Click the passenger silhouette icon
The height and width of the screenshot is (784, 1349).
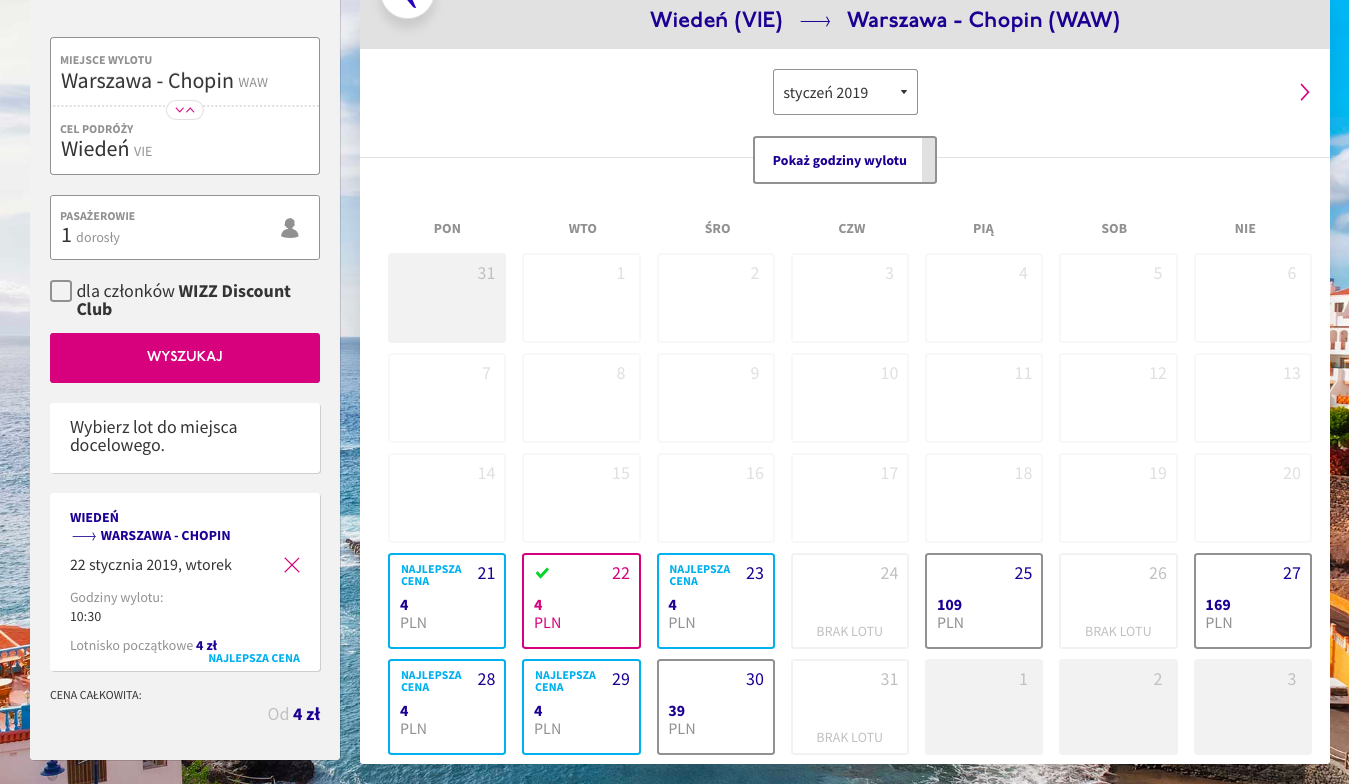pyautogui.click(x=290, y=228)
